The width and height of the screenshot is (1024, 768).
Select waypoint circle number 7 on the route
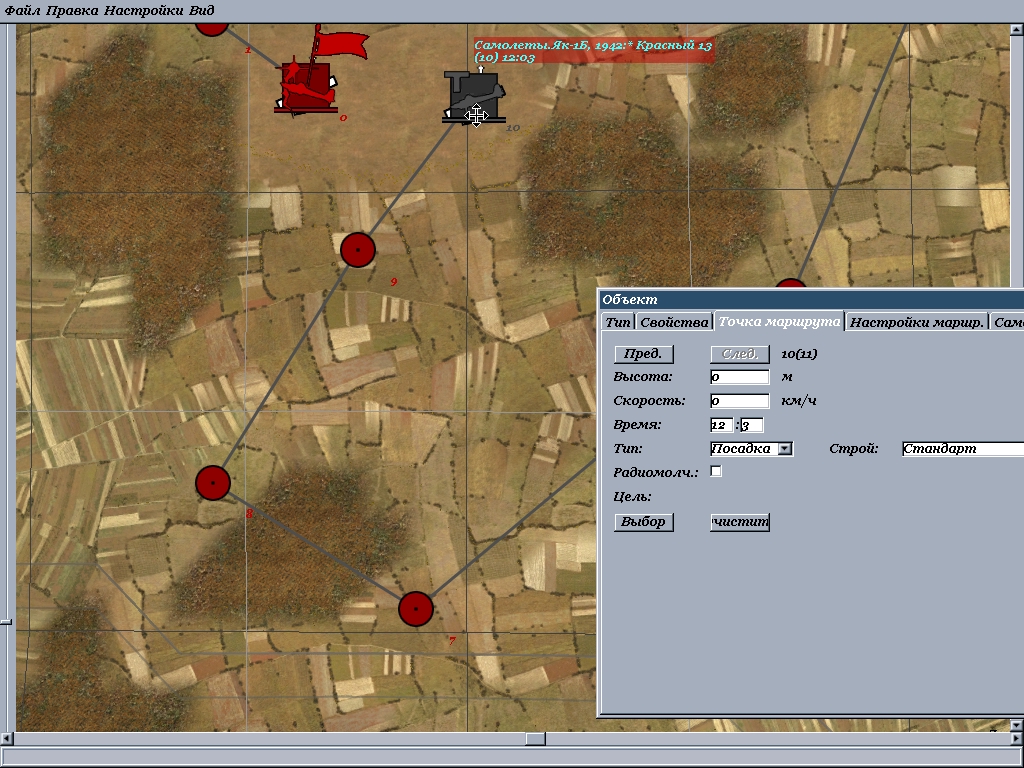(416, 609)
